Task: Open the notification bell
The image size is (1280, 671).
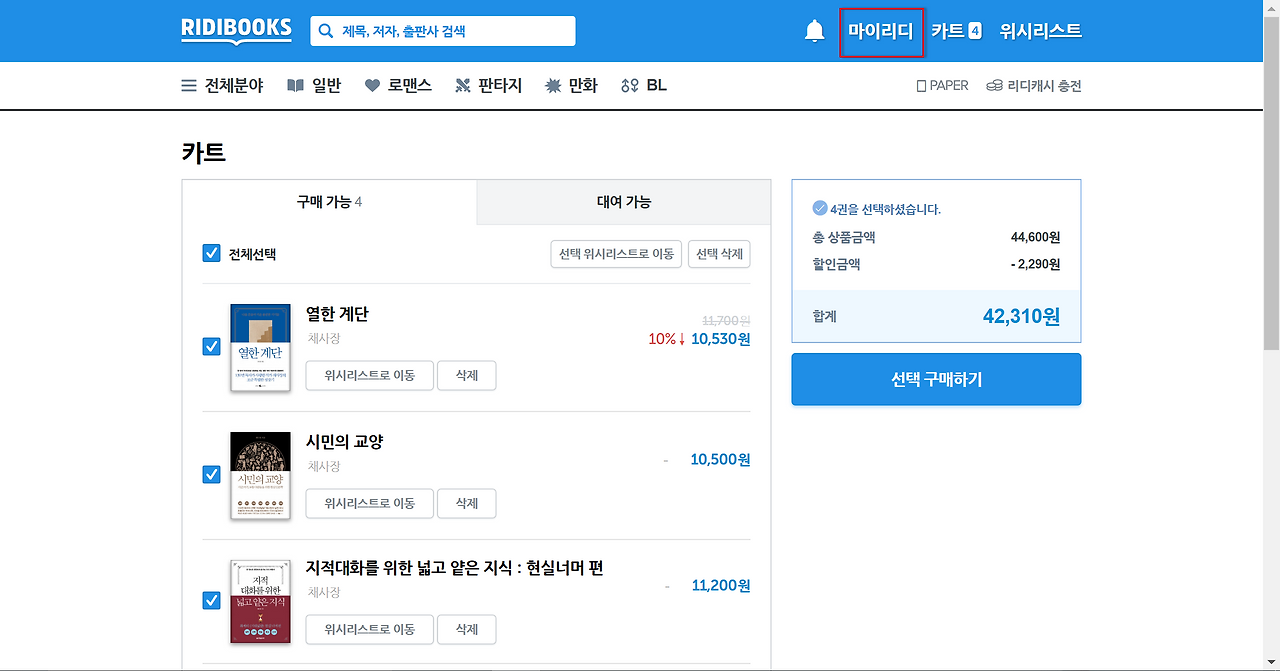Action: (815, 31)
